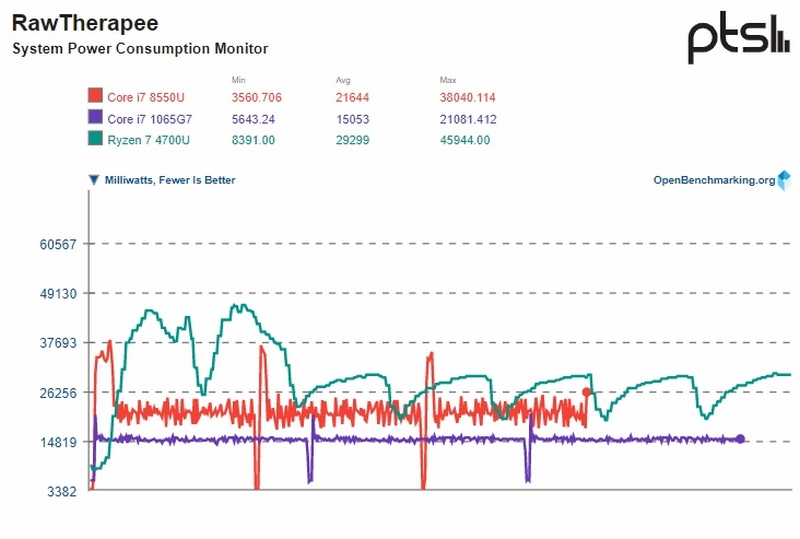Click the 45944.00 maximum value

465,140
